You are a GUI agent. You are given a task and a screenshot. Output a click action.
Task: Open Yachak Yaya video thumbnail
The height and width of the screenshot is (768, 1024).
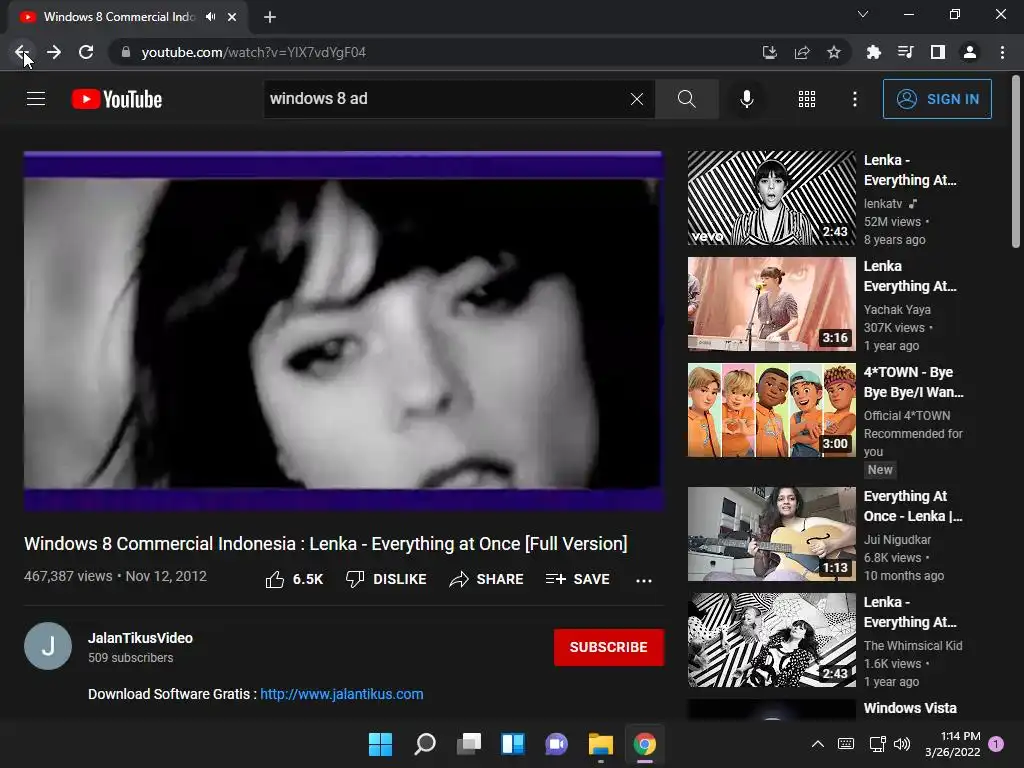tap(771, 304)
